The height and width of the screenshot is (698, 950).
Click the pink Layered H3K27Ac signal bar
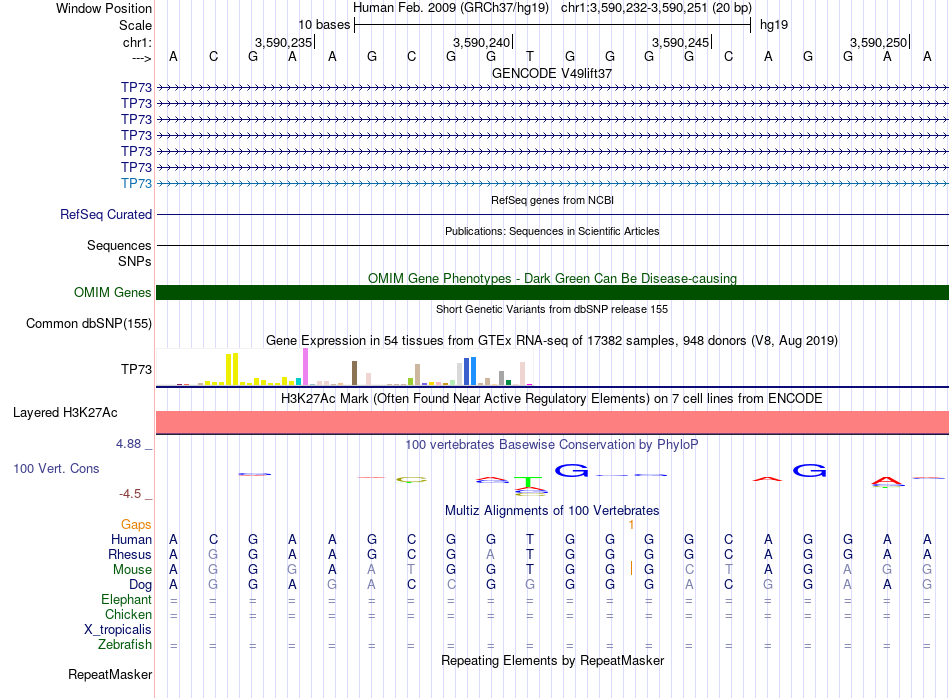click(552, 422)
